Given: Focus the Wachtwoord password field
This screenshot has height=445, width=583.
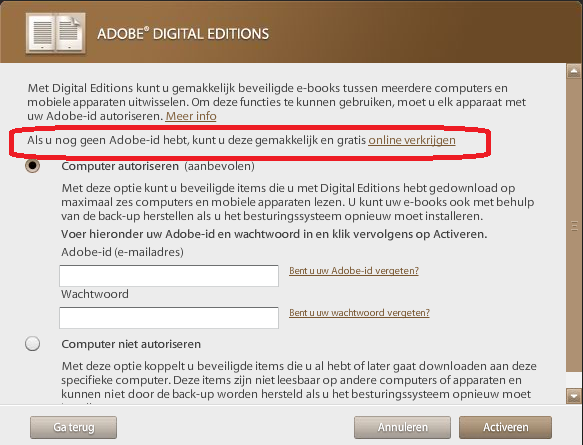Looking at the screenshot, I should (x=169, y=318).
